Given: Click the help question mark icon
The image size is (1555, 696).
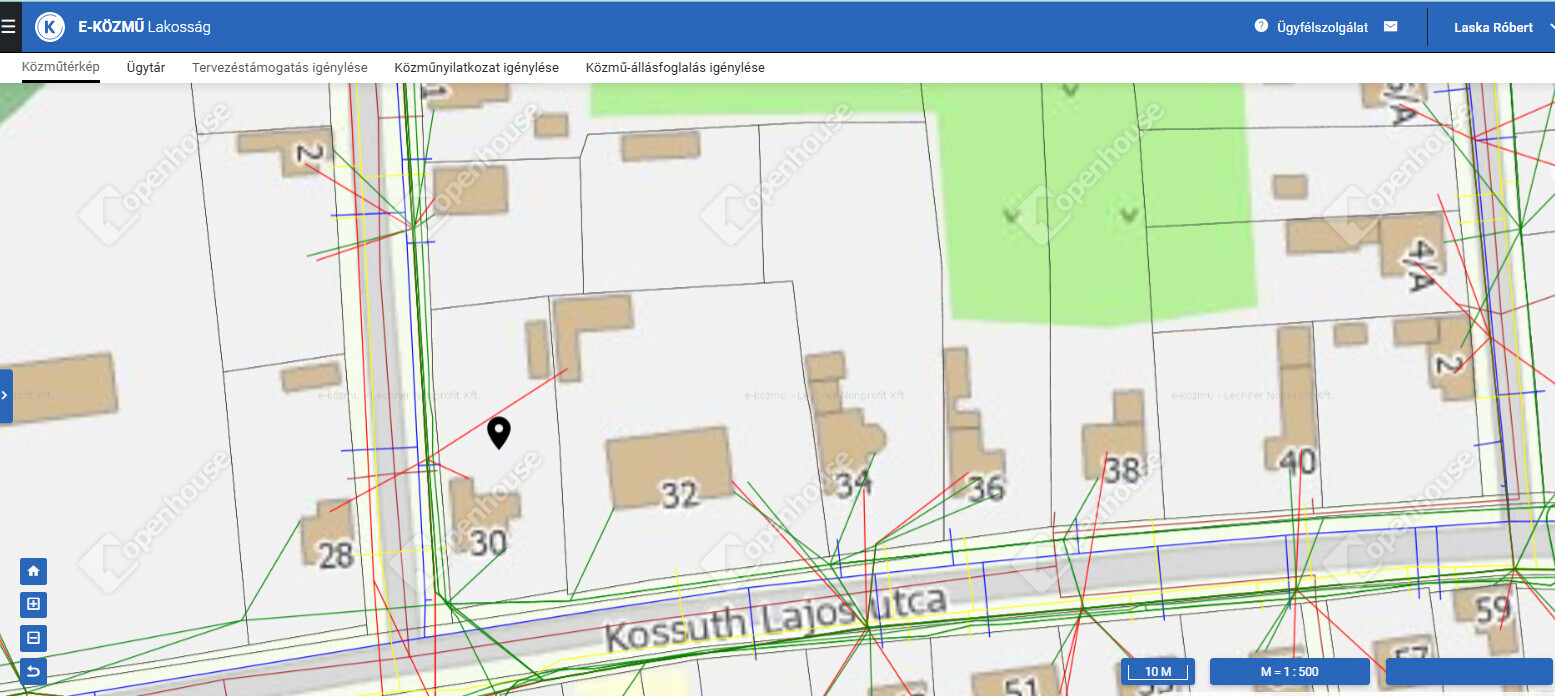Looking at the screenshot, I should tap(1261, 26).
